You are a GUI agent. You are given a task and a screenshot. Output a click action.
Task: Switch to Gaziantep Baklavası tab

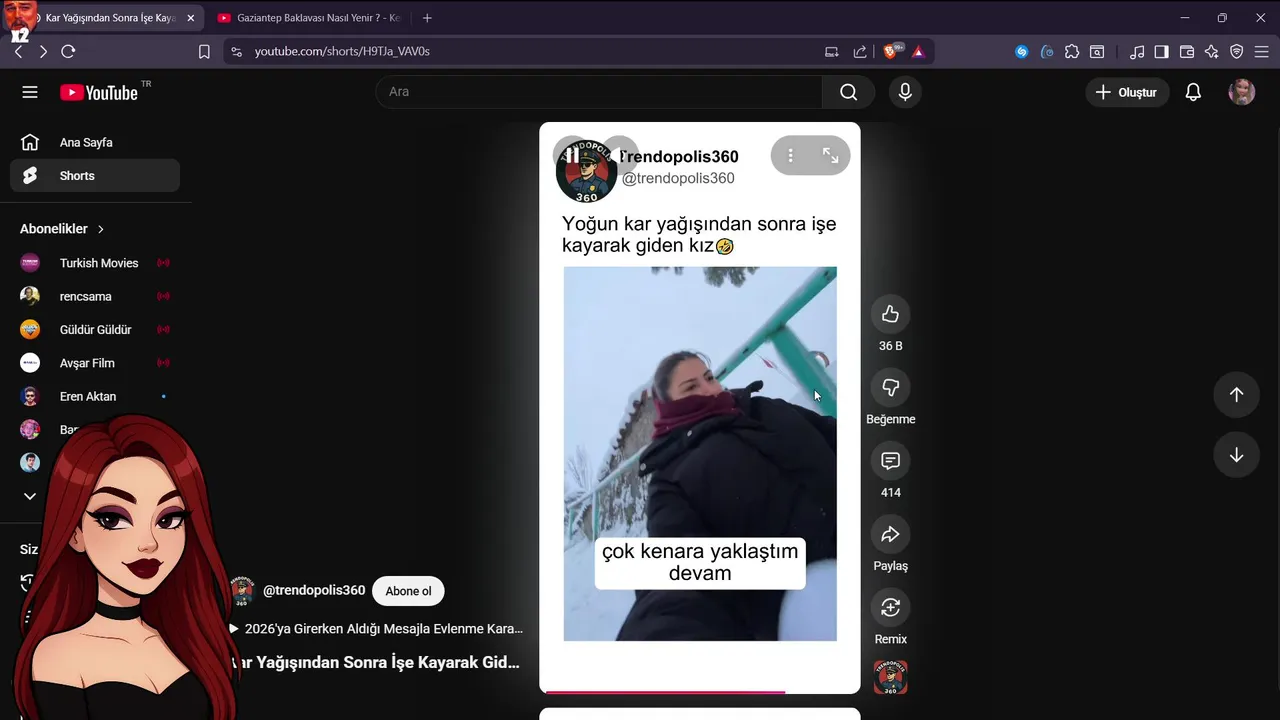308,18
